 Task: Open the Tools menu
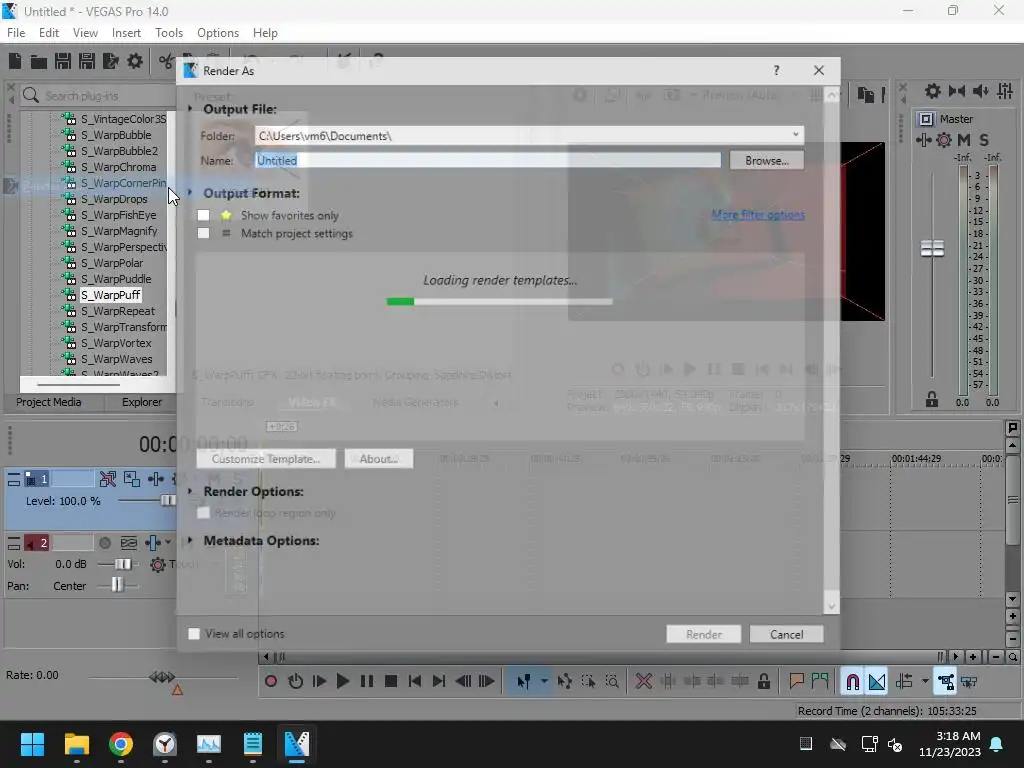[x=168, y=33]
